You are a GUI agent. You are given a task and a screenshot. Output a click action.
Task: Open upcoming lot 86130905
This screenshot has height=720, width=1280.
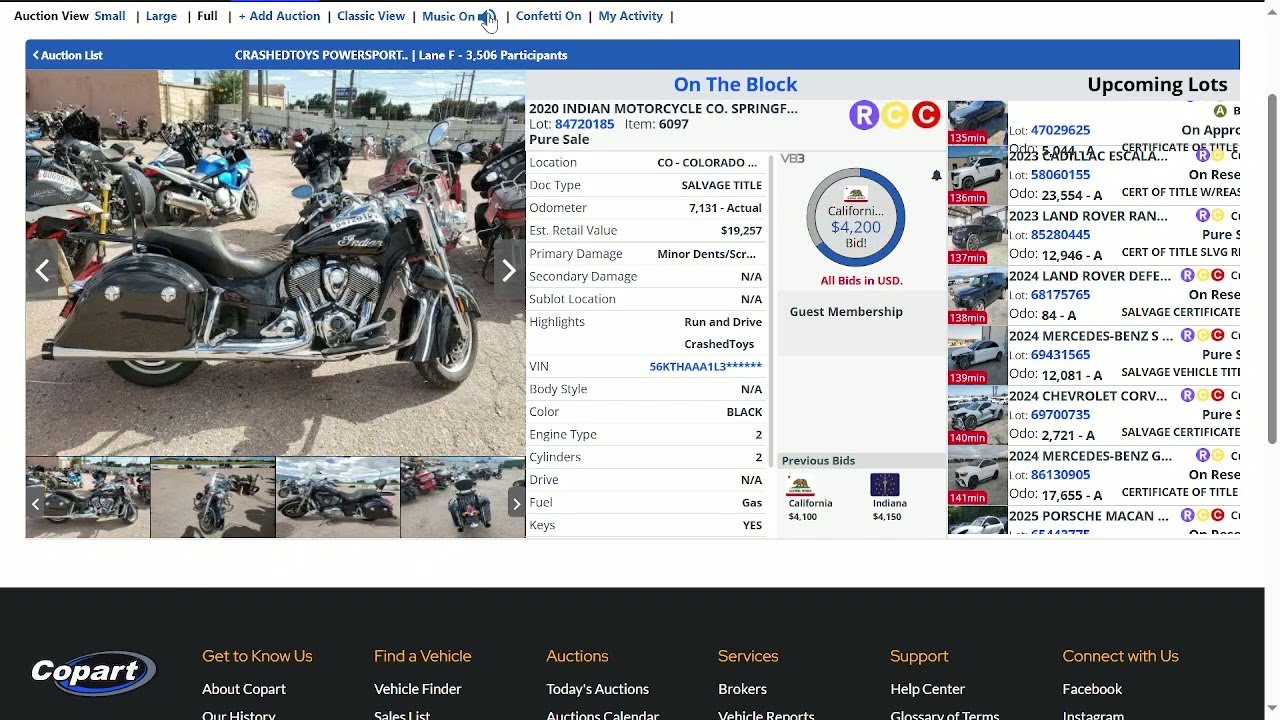(x=1060, y=475)
